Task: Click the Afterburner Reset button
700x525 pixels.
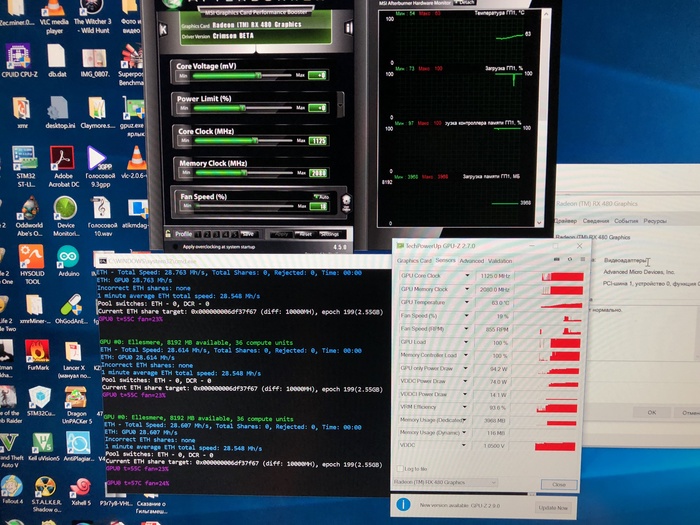Action: click(299, 233)
